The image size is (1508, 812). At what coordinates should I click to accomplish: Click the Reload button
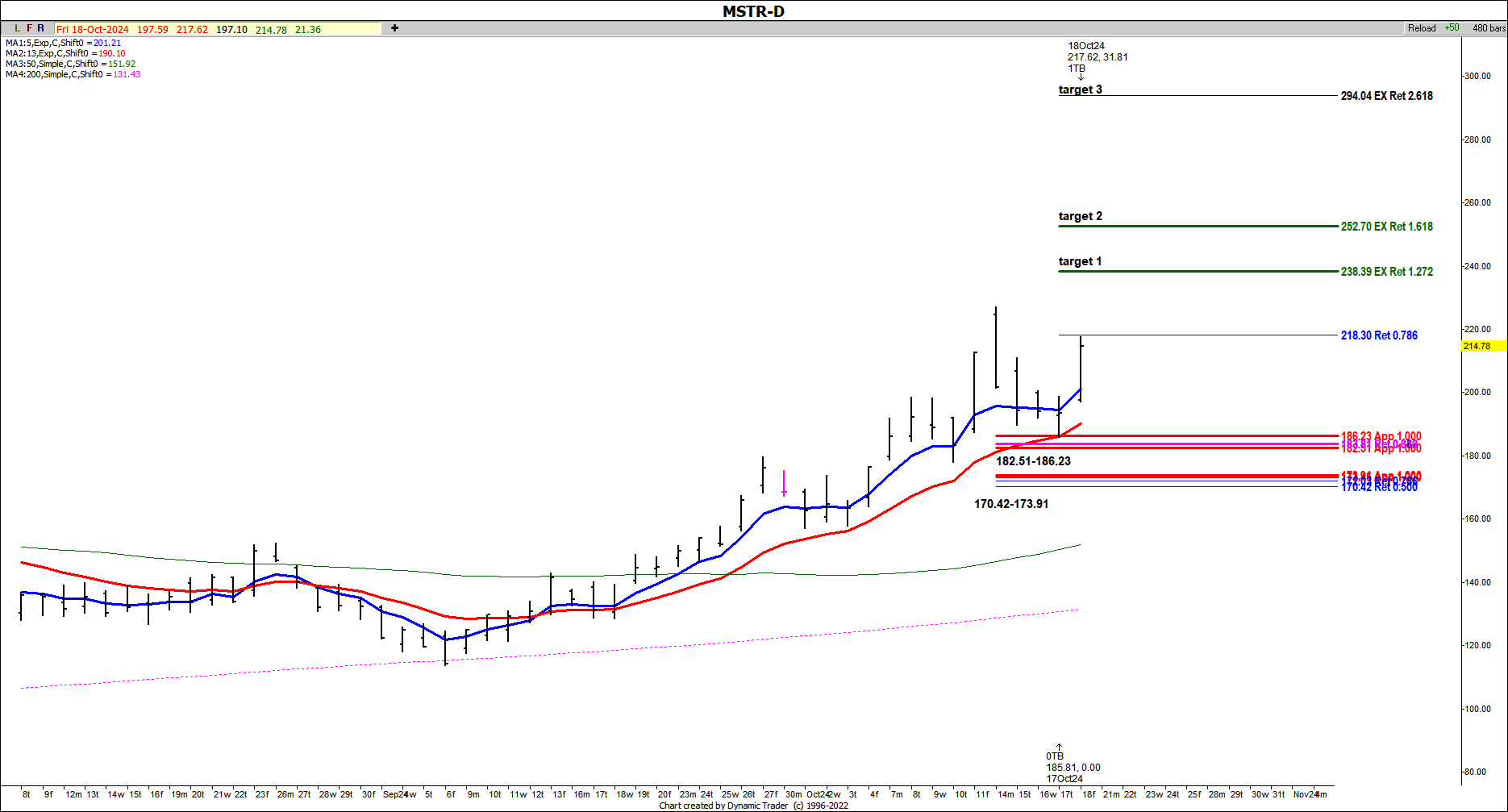pyautogui.click(x=1422, y=28)
